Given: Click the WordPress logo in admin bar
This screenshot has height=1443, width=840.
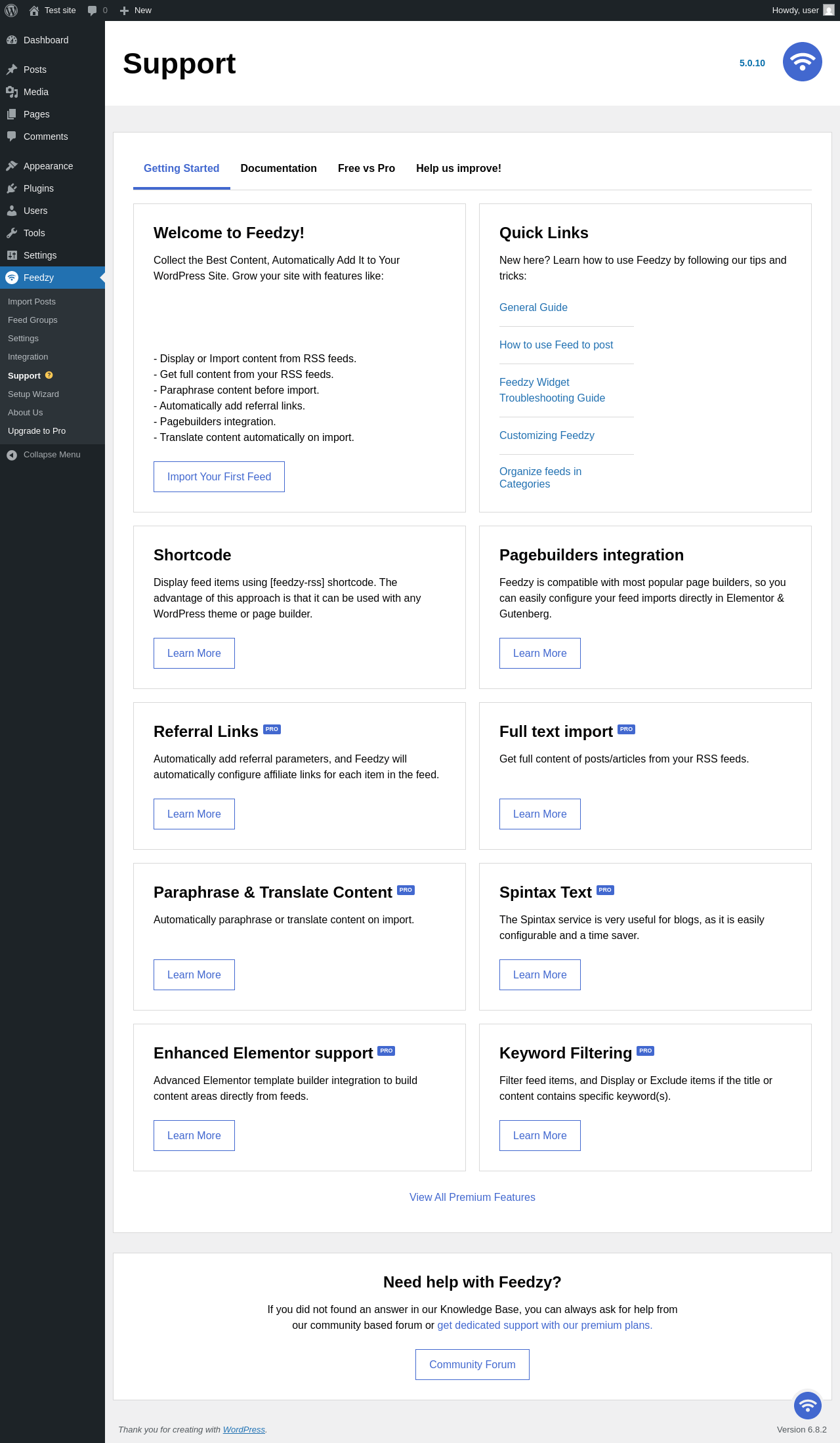Looking at the screenshot, I should [11, 10].
